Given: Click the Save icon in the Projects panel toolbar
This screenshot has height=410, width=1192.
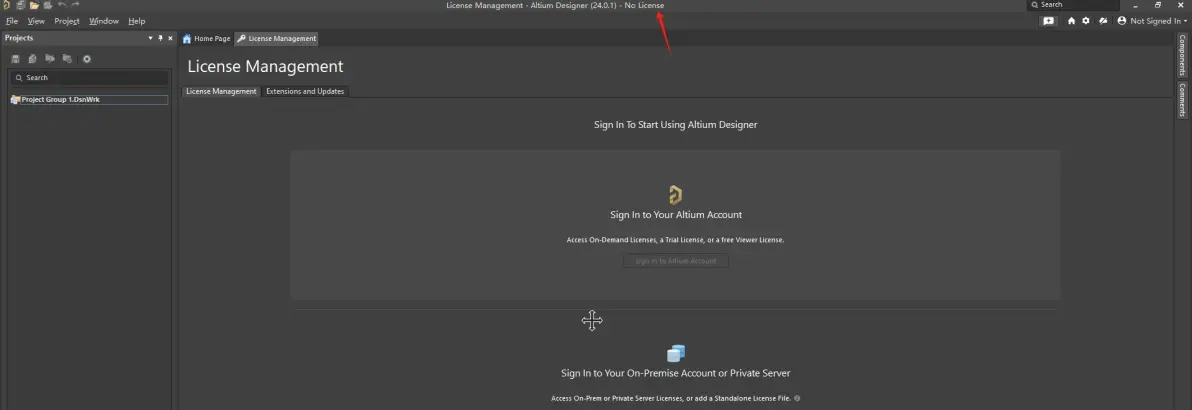Looking at the screenshot, I should pos(15,59).
